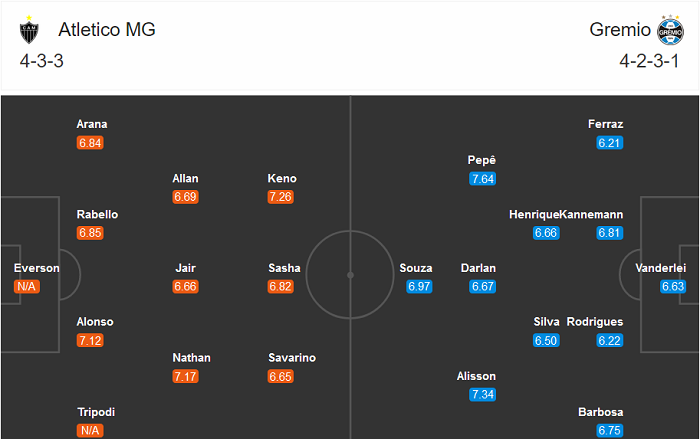Select Nathan's 7.17 rating badge
This screenshot has height=439, width=700.
(186, 377)
